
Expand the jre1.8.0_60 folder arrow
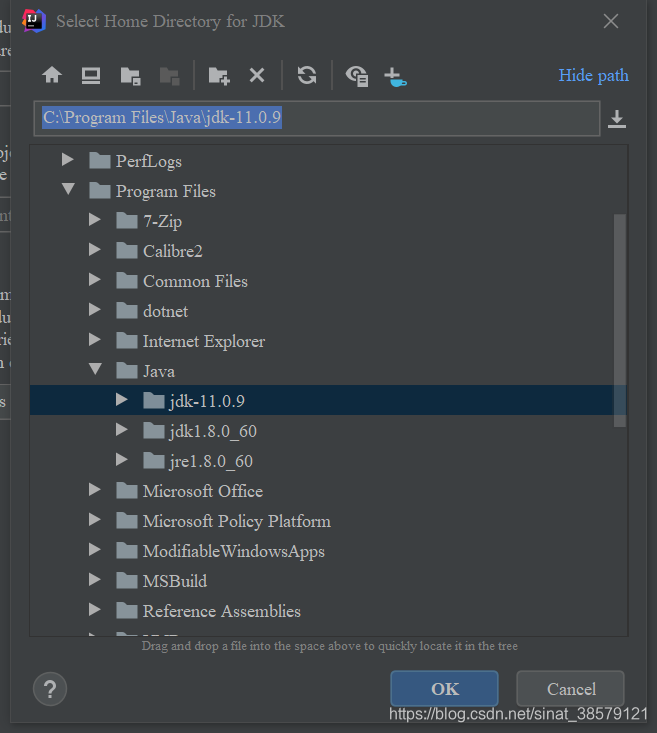pos(122,460)
